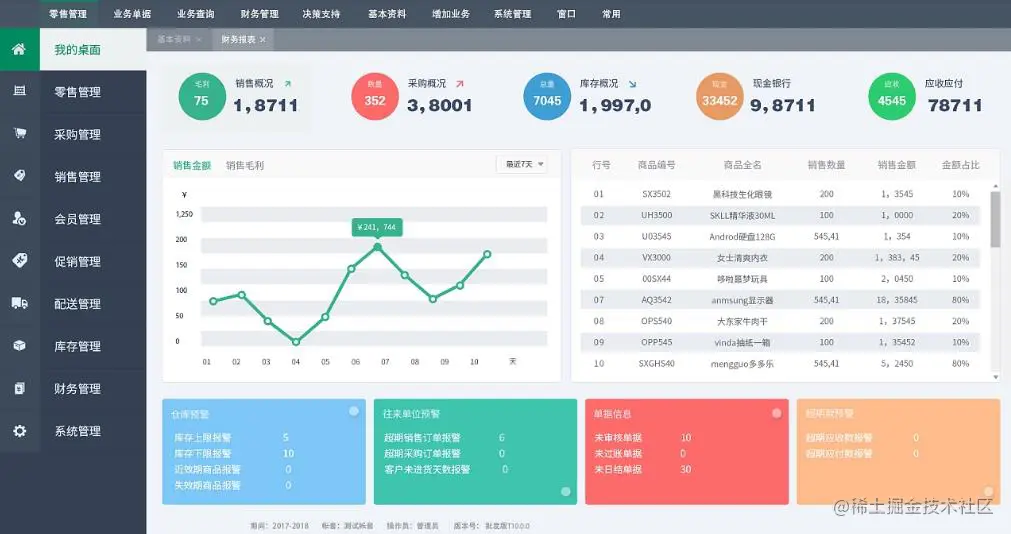Click the 会员管理 person icon

tap(19, 218)
